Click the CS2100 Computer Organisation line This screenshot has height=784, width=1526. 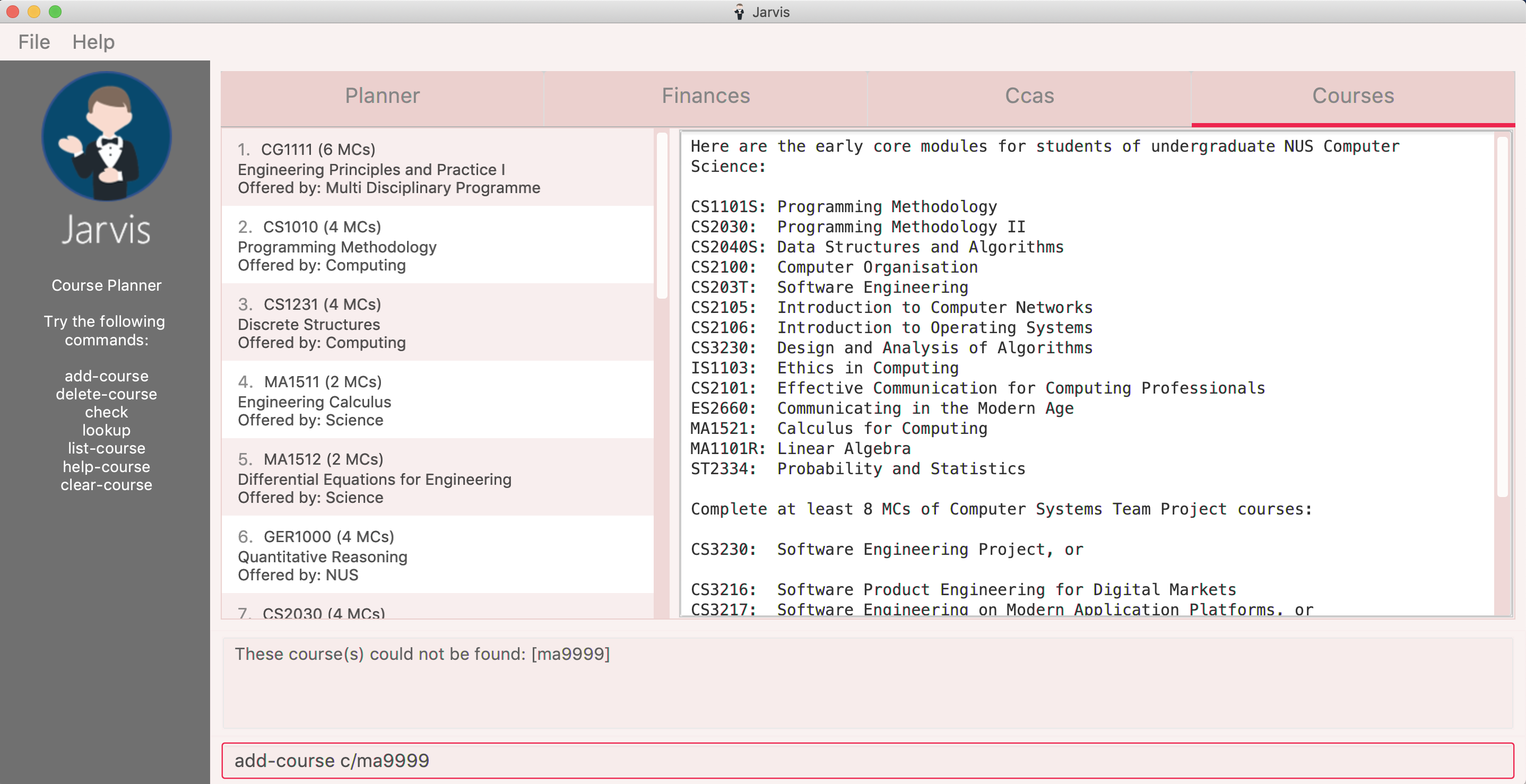click(834, 267)
